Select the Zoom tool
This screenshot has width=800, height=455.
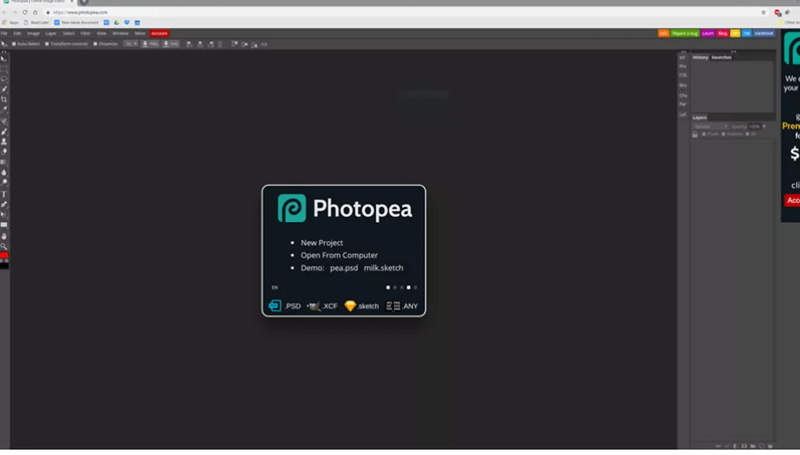tap(4, 246)
